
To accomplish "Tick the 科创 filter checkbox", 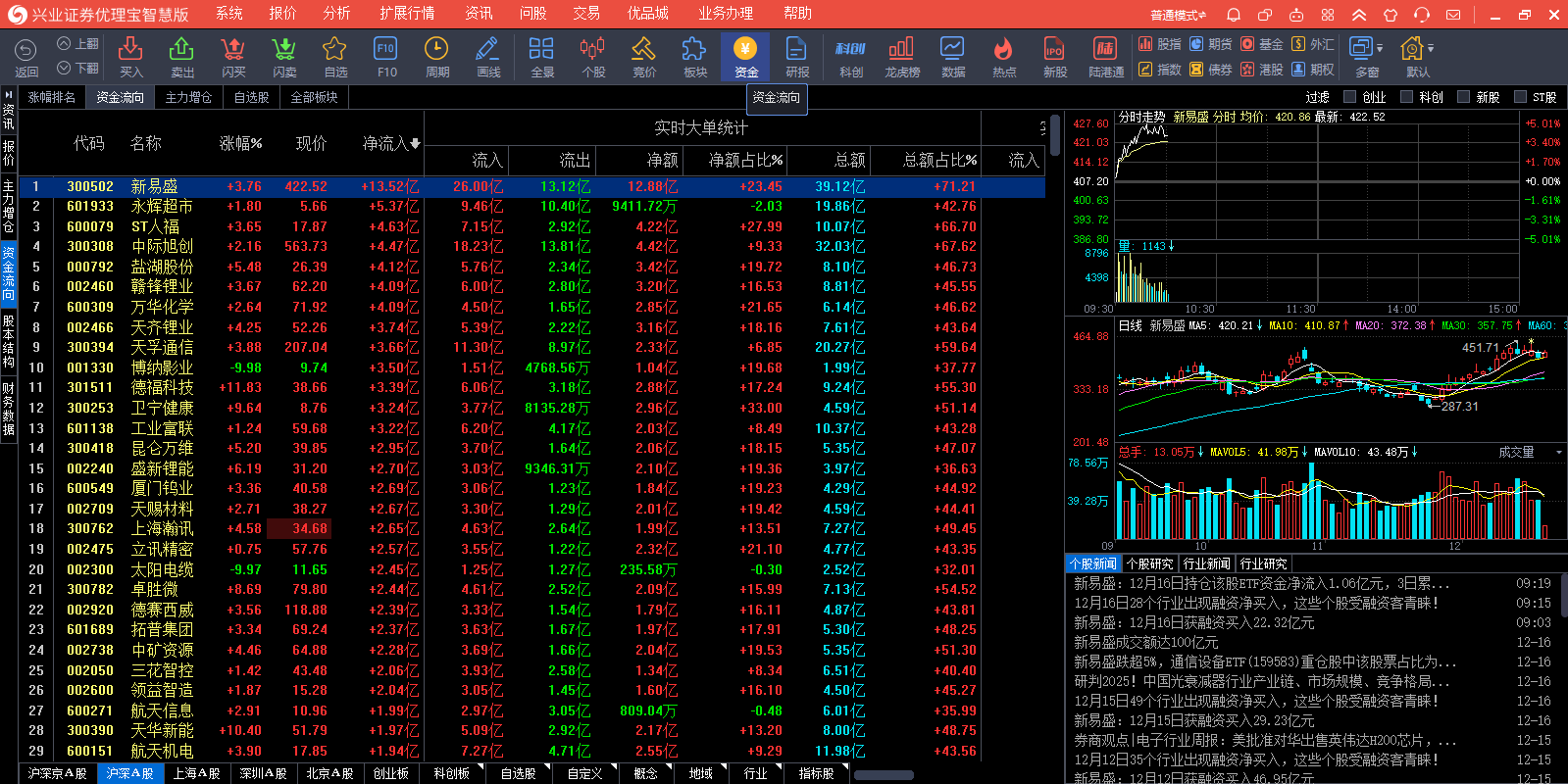I will click(x=1407, y=97).
